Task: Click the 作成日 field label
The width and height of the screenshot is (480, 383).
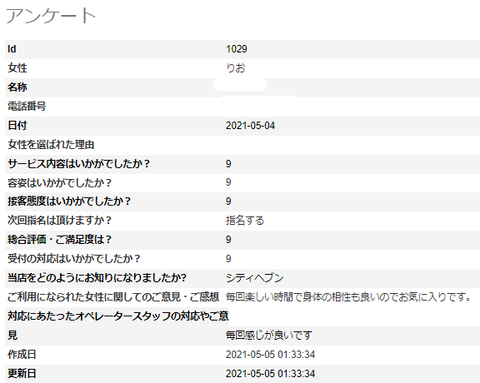Action: click(x=22, y=354)
